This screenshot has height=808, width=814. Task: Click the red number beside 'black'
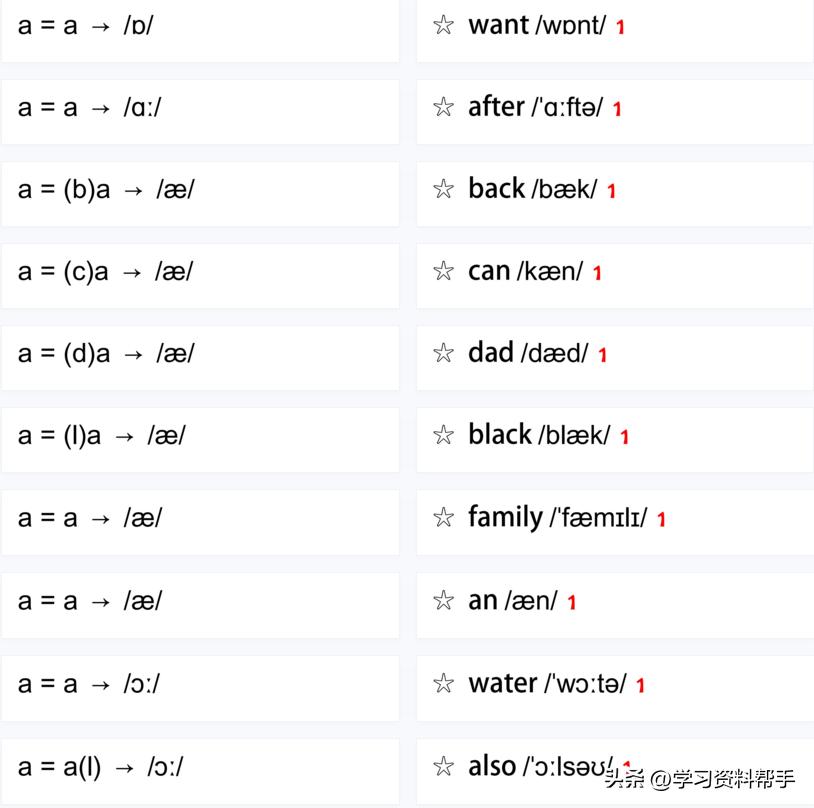[x=624, y=437]
